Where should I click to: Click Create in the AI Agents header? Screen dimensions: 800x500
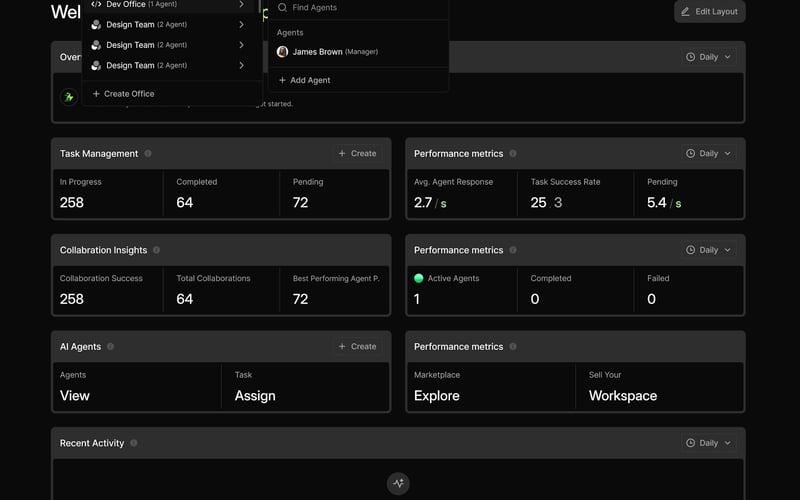357,346
